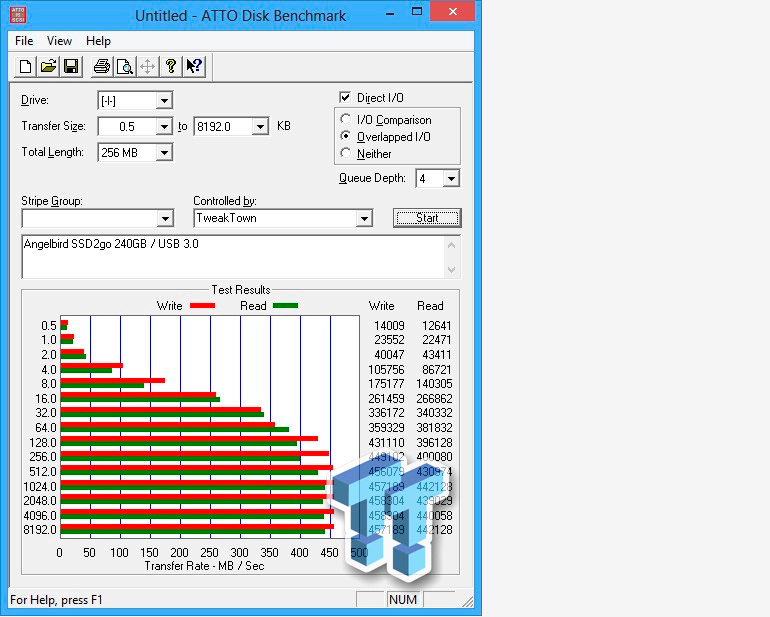
Task: Click the write value 175177
Action: pos(386,384)
